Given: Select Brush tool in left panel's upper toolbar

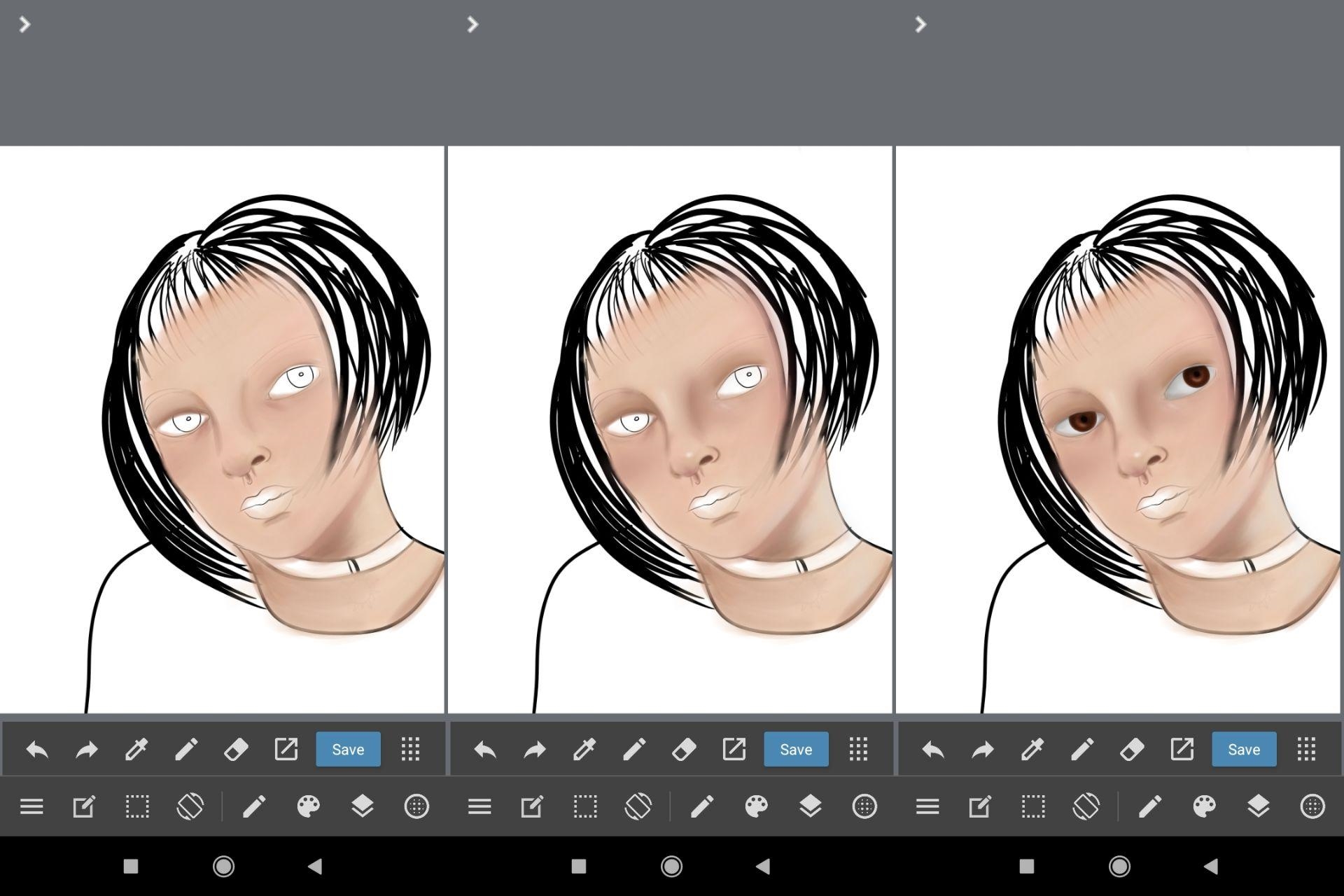Looking at the screenshot, I should point(186,750).
